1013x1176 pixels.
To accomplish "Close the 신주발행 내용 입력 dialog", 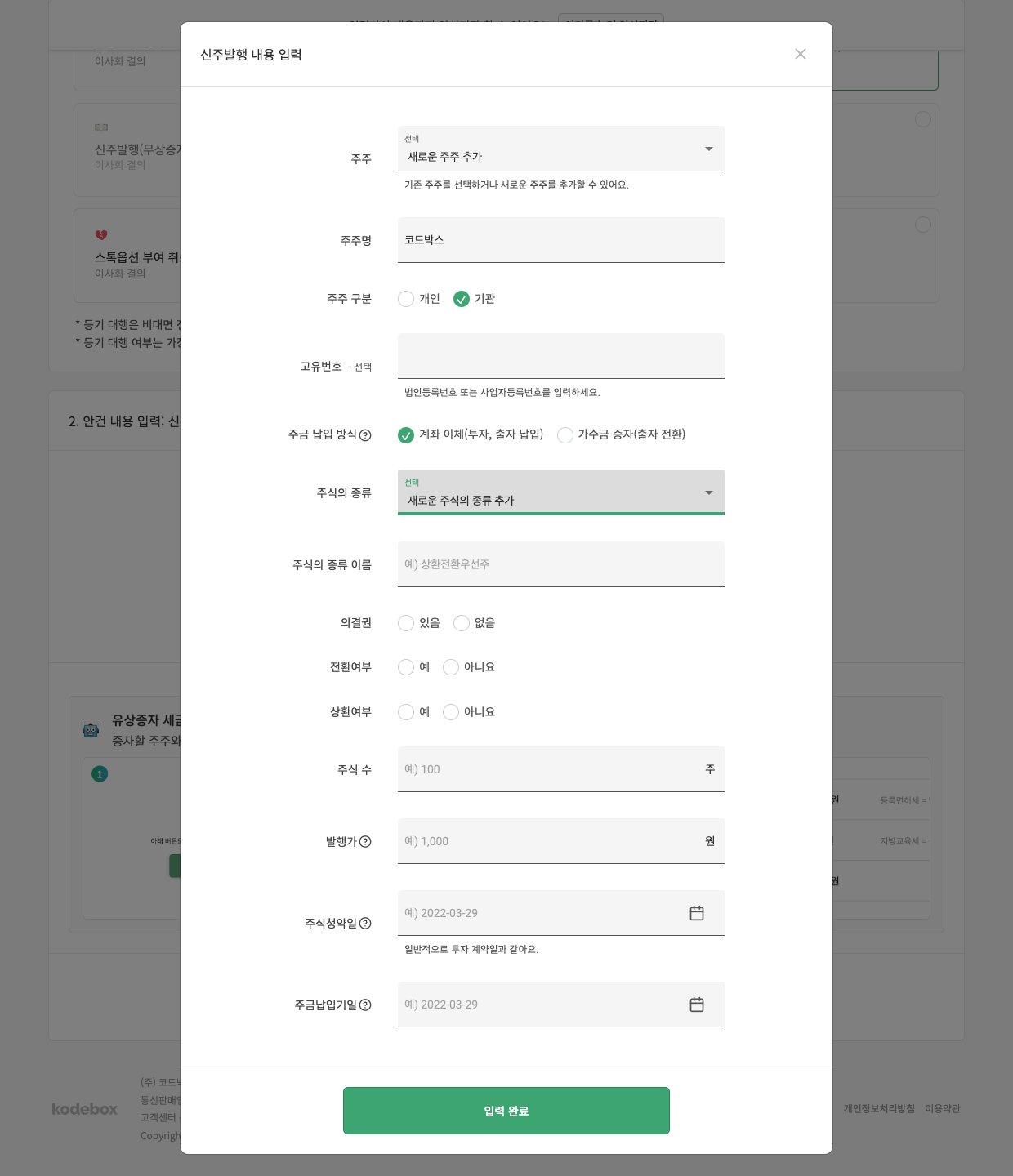I will 801,54.
